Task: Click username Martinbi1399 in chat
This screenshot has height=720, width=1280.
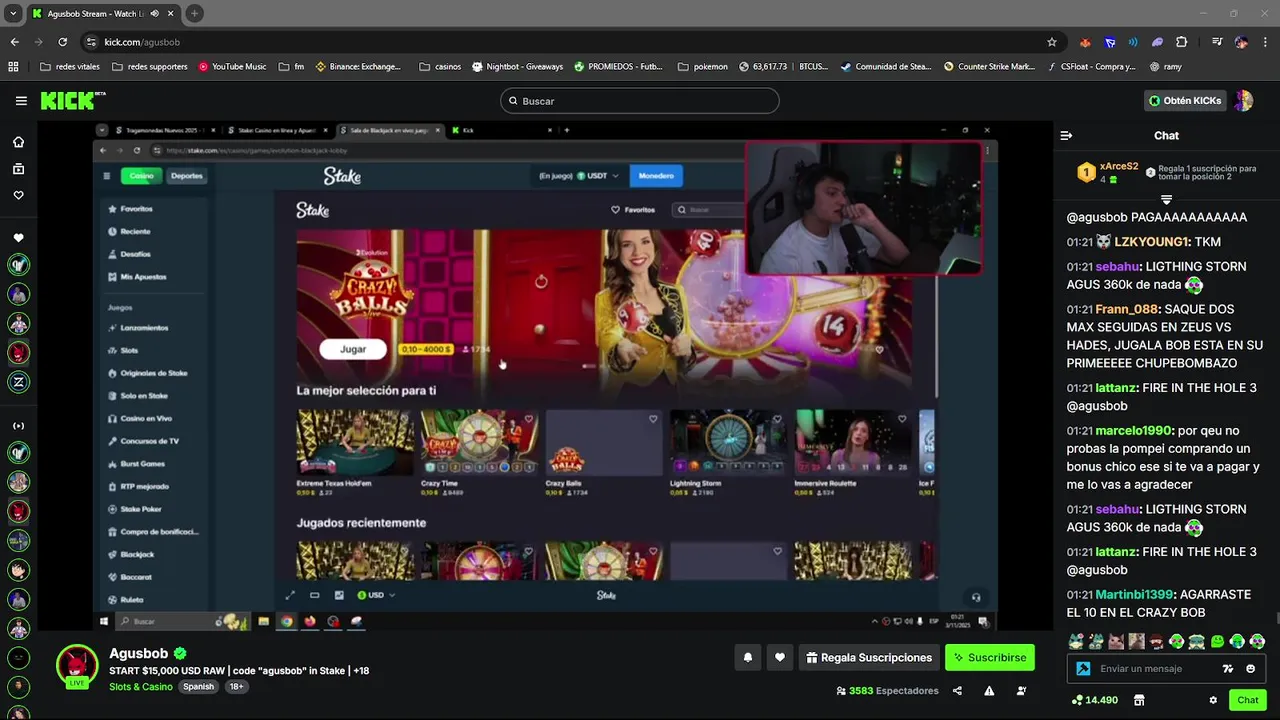Action: (x=1134, y=595)
